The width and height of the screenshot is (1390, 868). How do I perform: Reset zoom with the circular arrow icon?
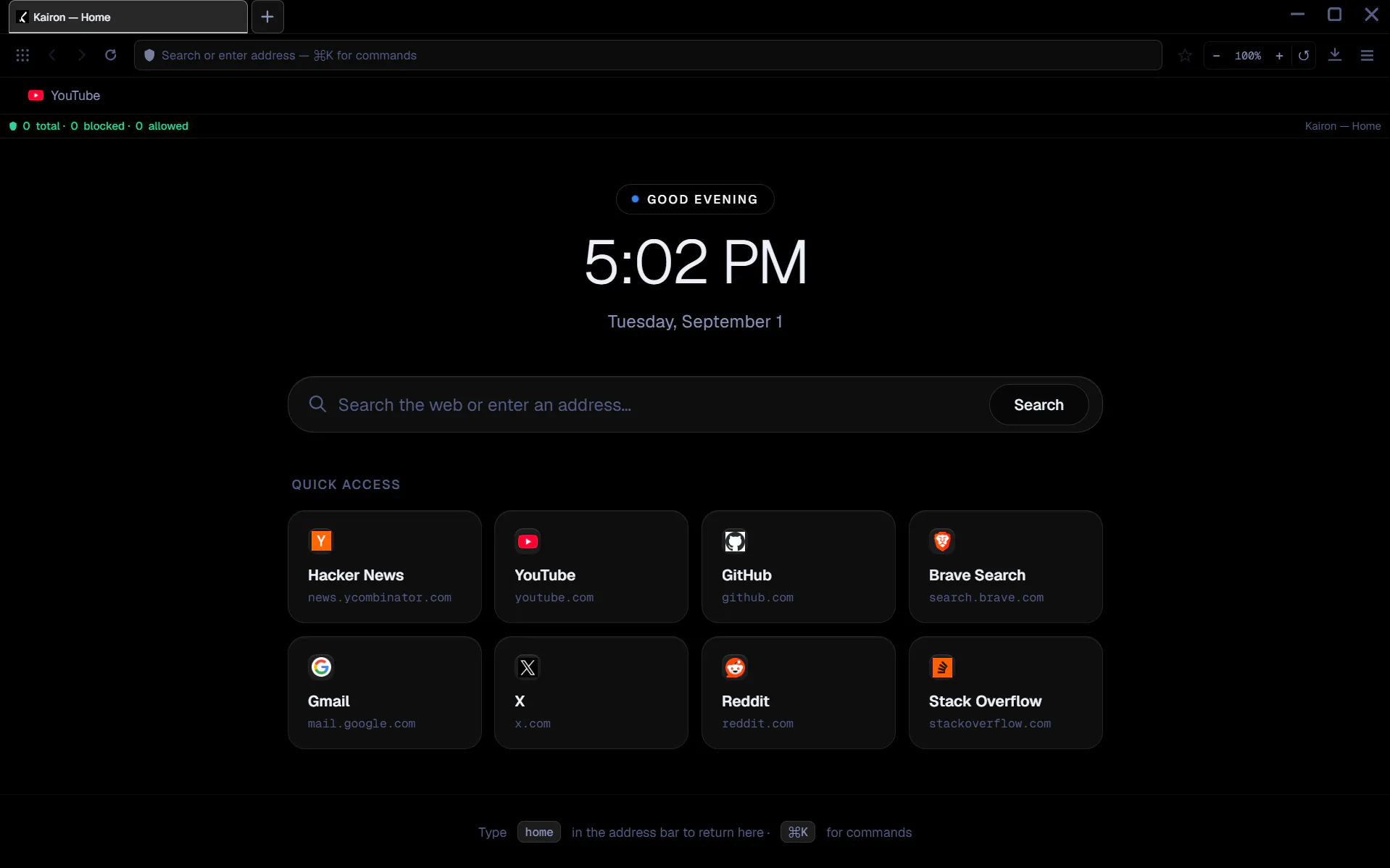point(1303,55)
